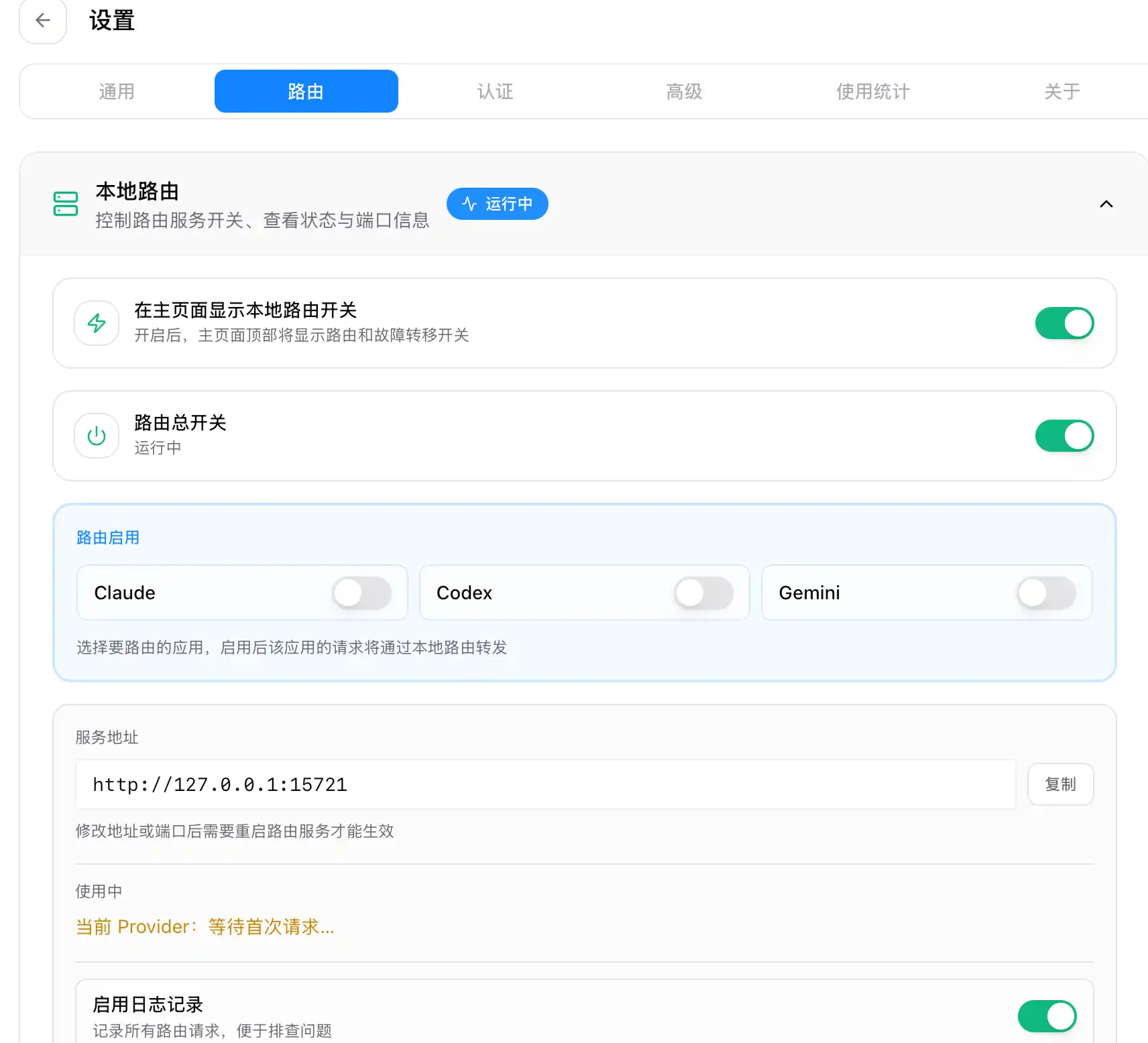
Task: Click the 本地路由 heading
Action: [137, 192]
